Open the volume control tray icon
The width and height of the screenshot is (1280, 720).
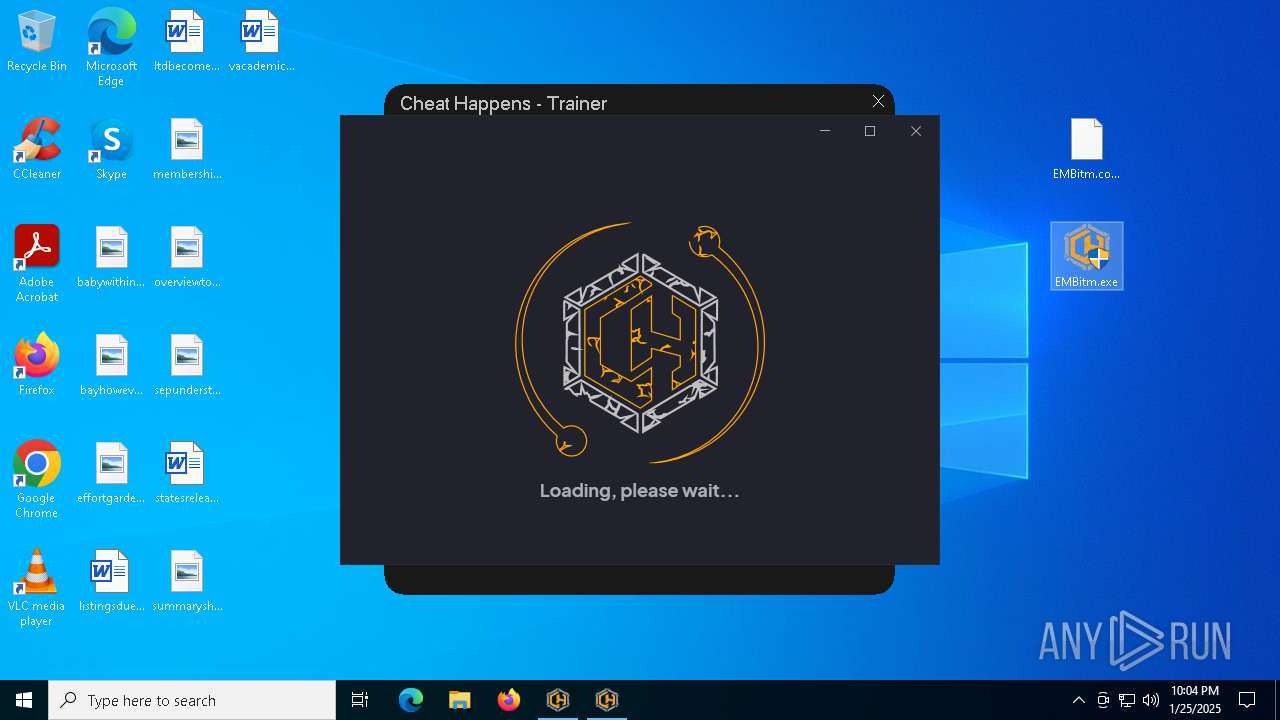pyautogui.click(x=1151, y=700)
